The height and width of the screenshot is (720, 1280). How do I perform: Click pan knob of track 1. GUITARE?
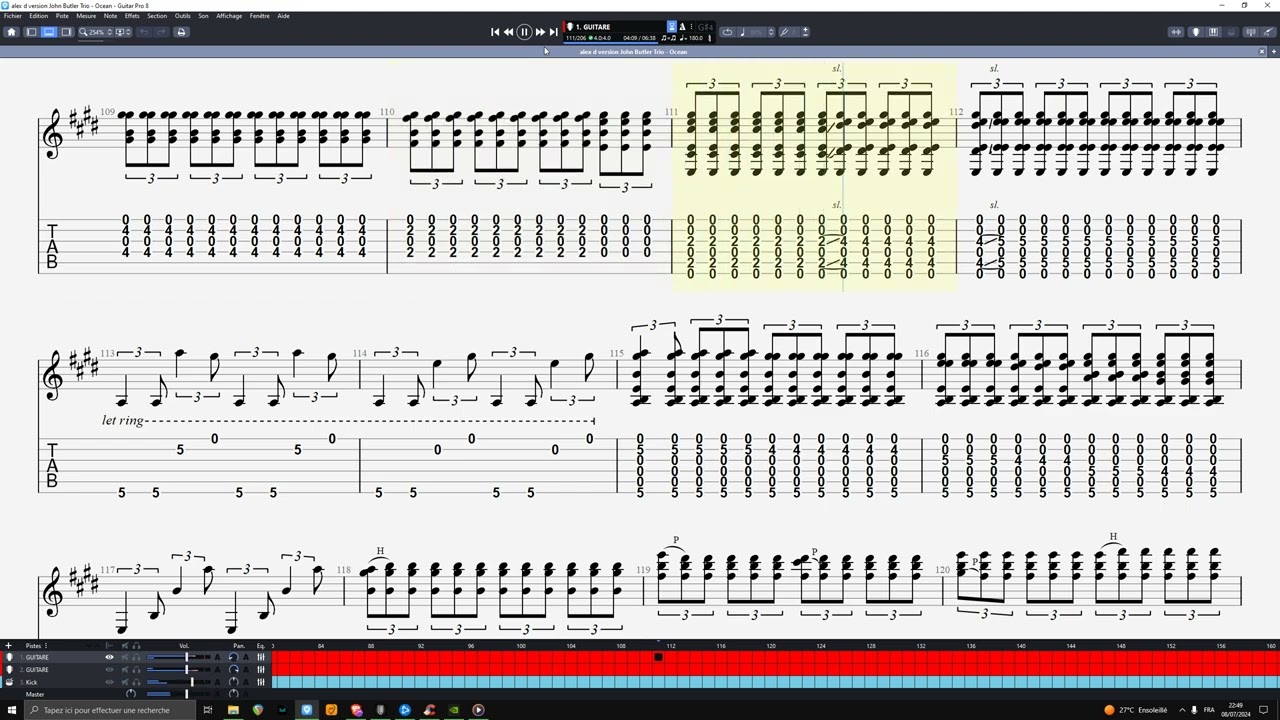click(234, 657)
